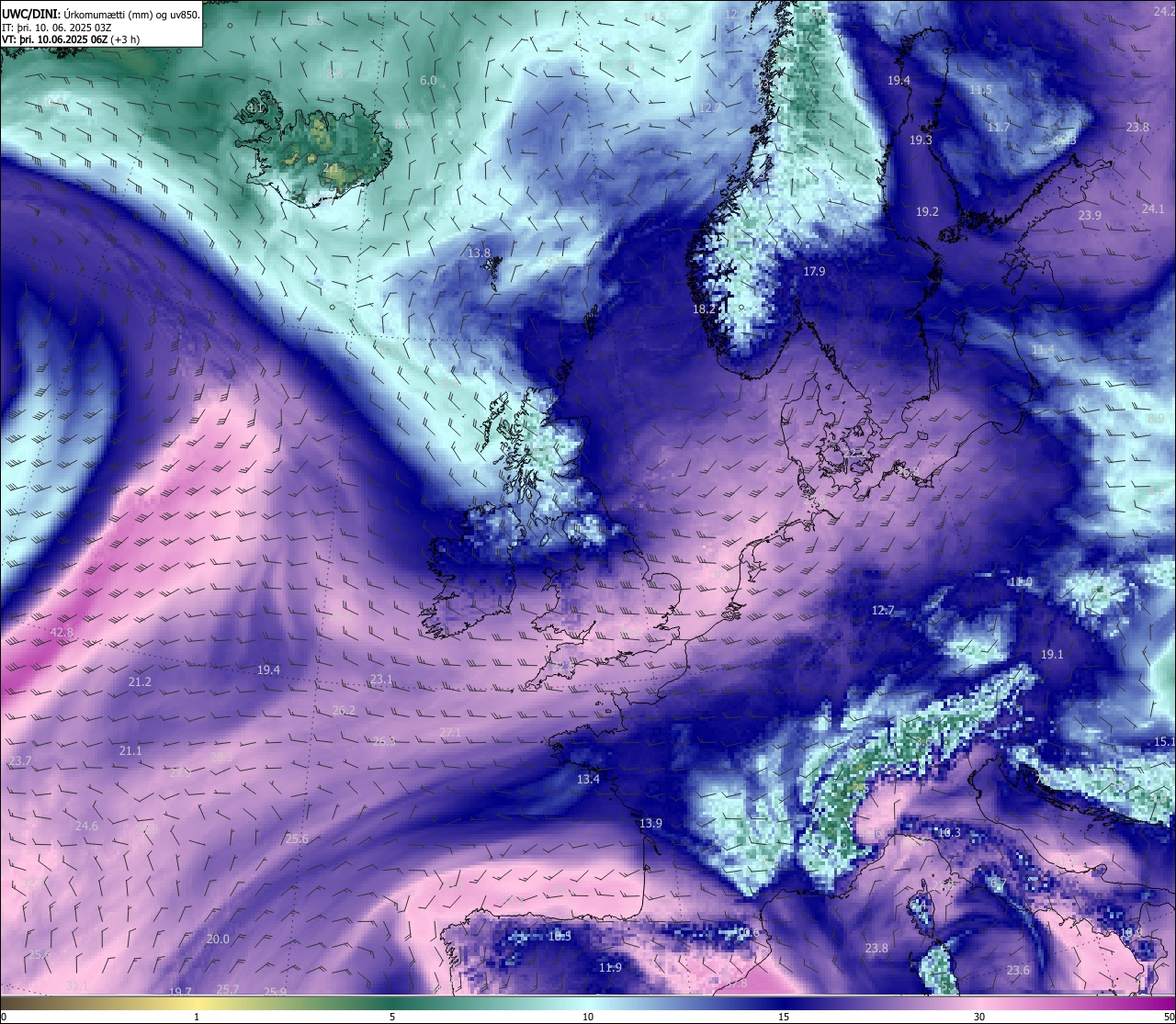Viewport: 1176px width, 1024px height.
Task: Click the 25.7 map value
Action: click(x=227, y=989)
